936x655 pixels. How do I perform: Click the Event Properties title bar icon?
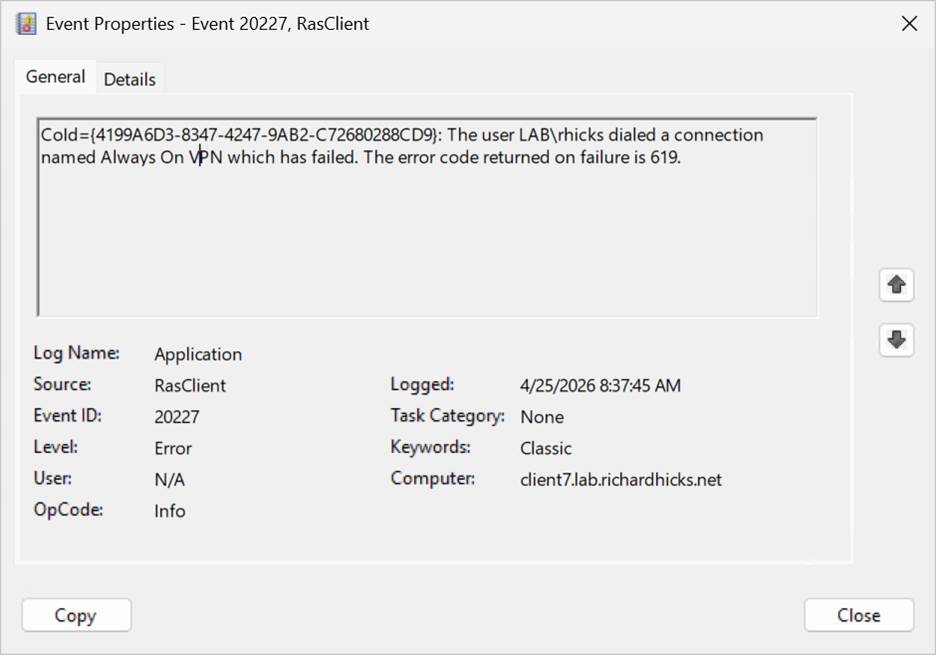coord(27,23)
